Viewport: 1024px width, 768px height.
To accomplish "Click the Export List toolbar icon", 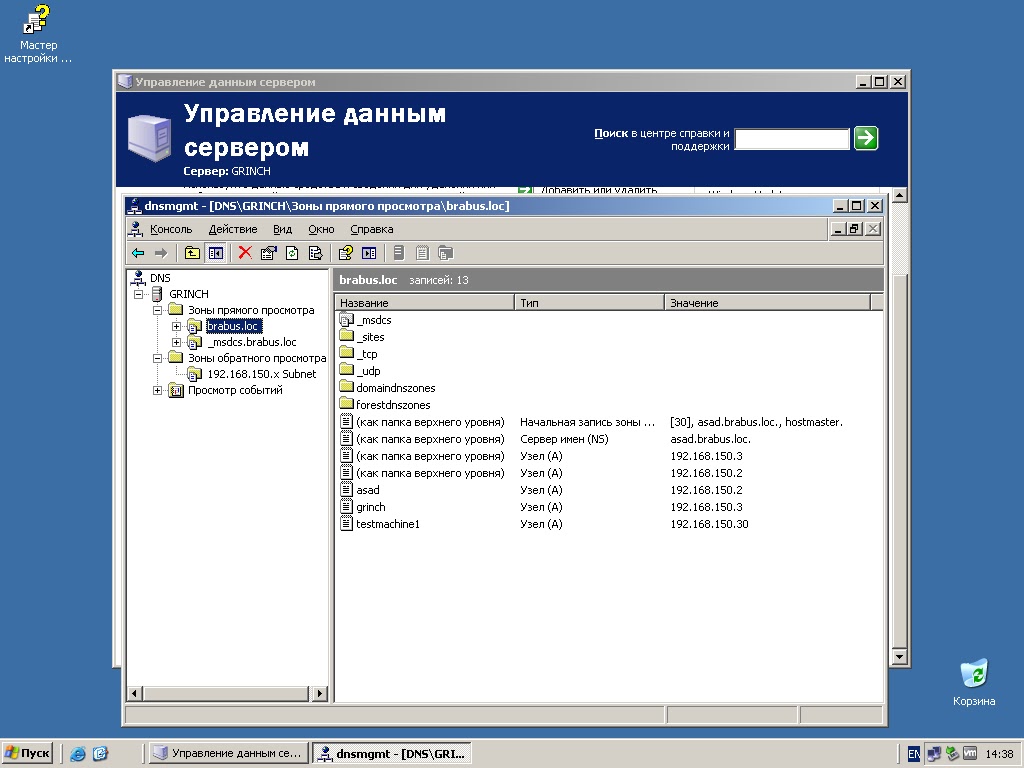I will (x=315, y=253).
